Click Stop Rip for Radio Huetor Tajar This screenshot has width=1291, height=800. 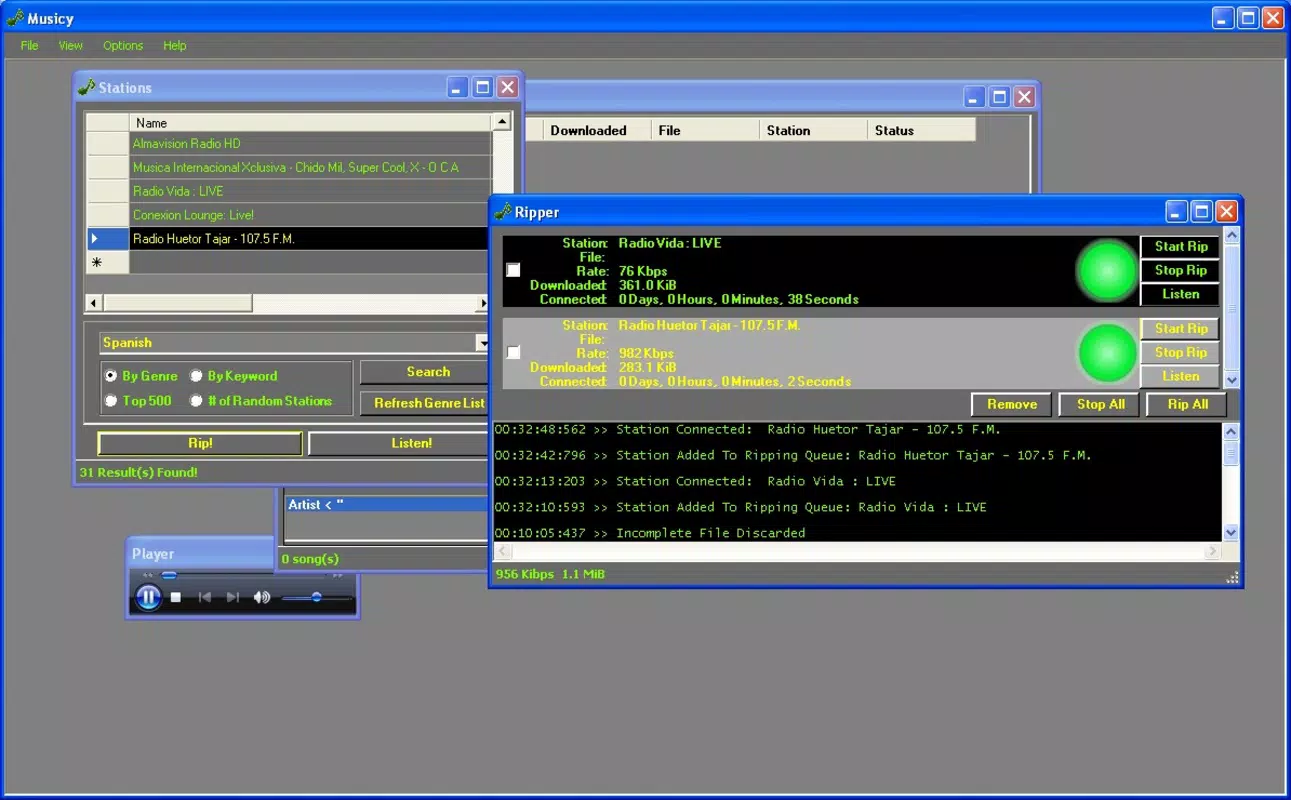pos(1180,353)
